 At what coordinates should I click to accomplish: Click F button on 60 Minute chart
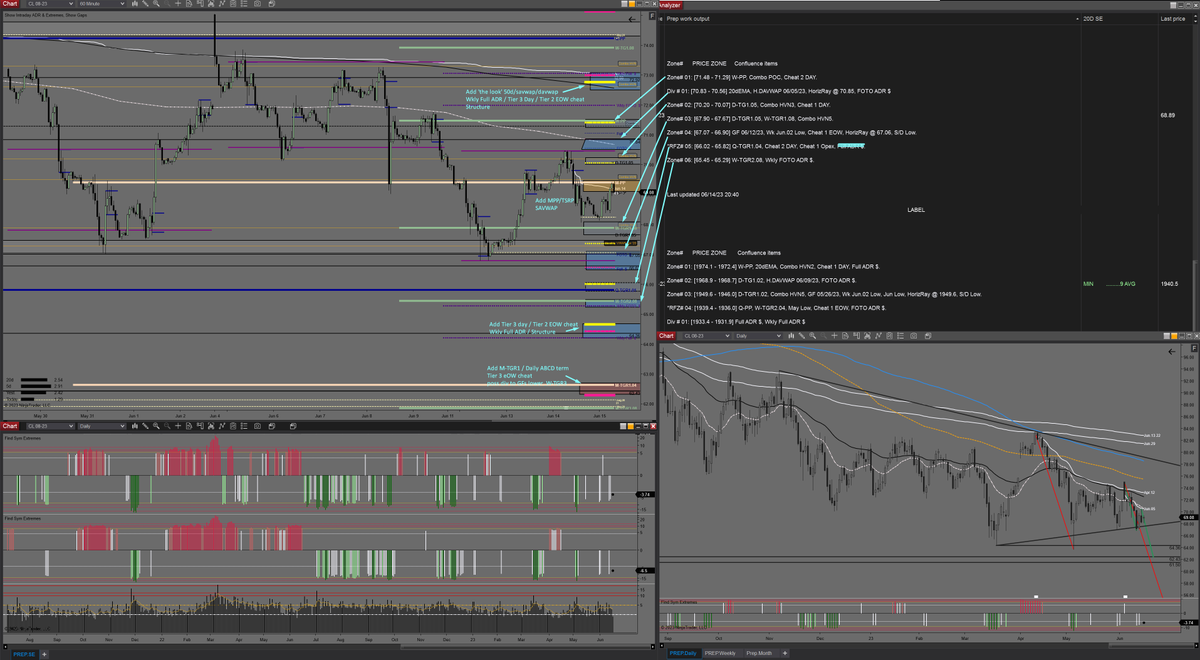[x=652, y=16]
